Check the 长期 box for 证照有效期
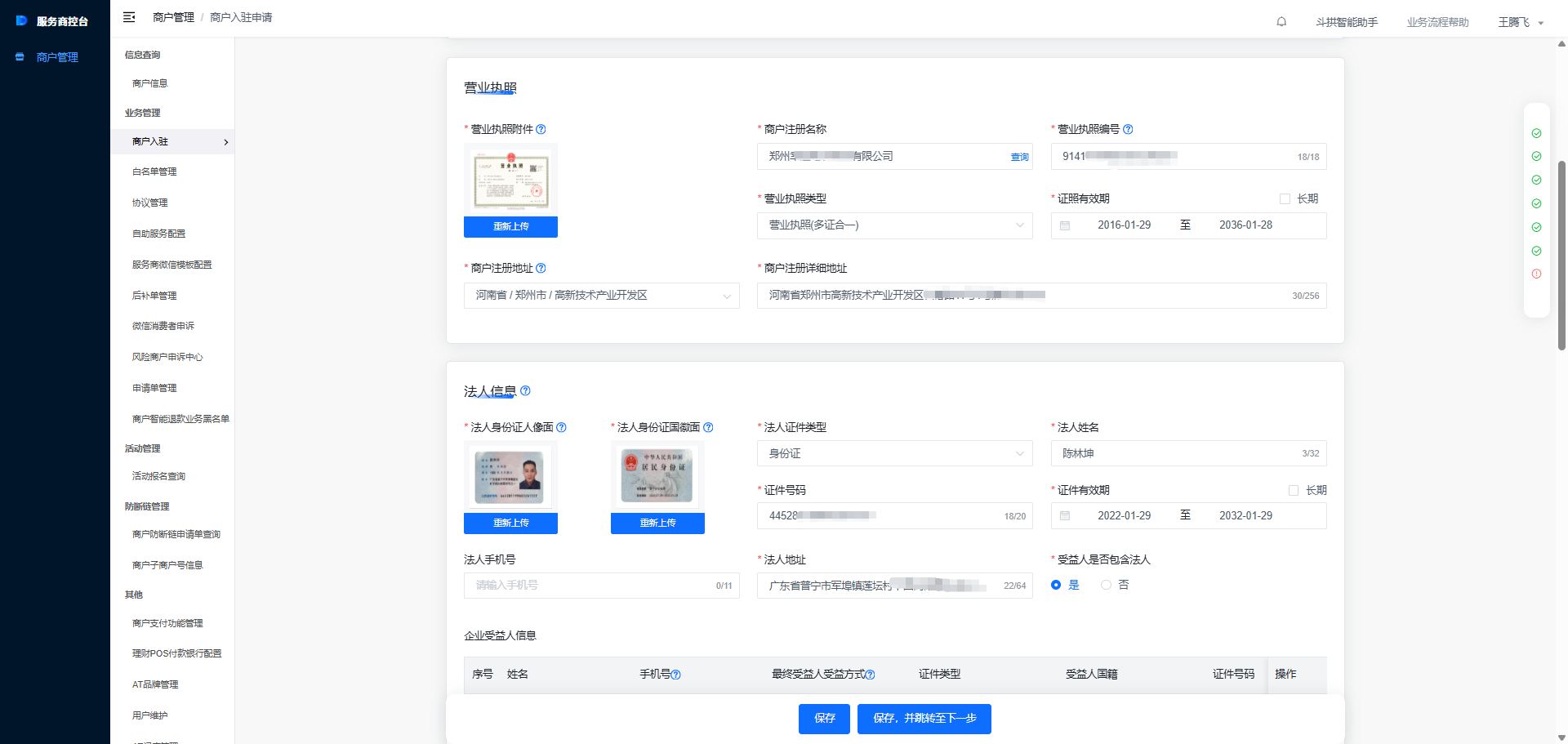Screen dimensions: 1568x744 [x=1285, y=198]
